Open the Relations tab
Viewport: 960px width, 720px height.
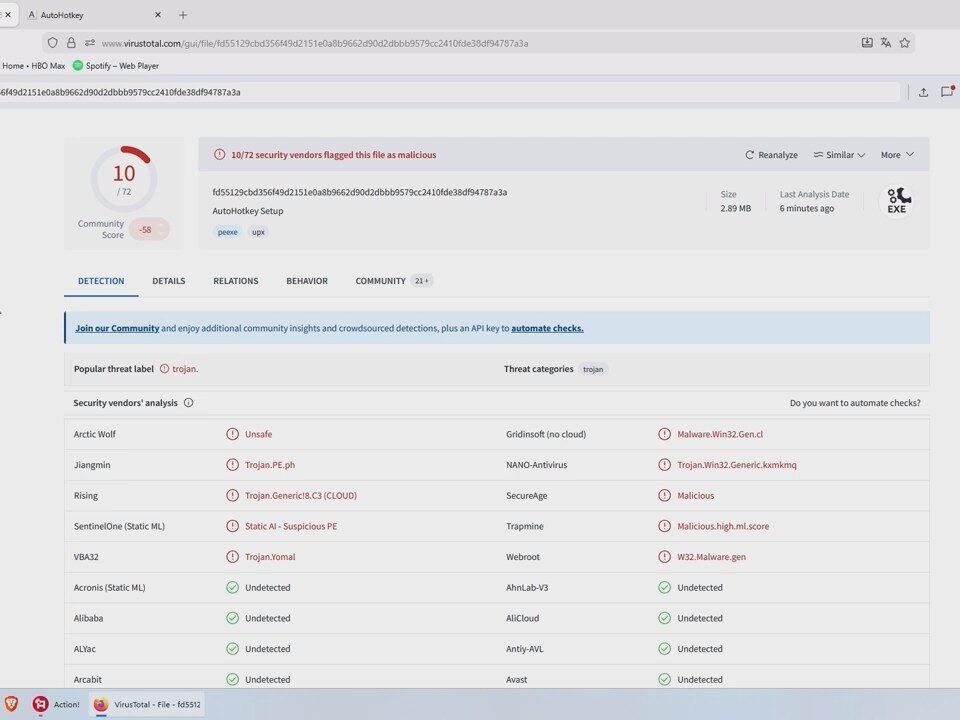(235, 281)
